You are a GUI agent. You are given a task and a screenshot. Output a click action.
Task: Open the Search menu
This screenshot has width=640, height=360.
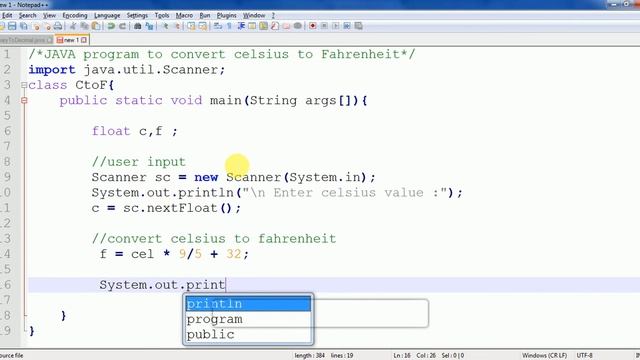click(x=27, y=16)
